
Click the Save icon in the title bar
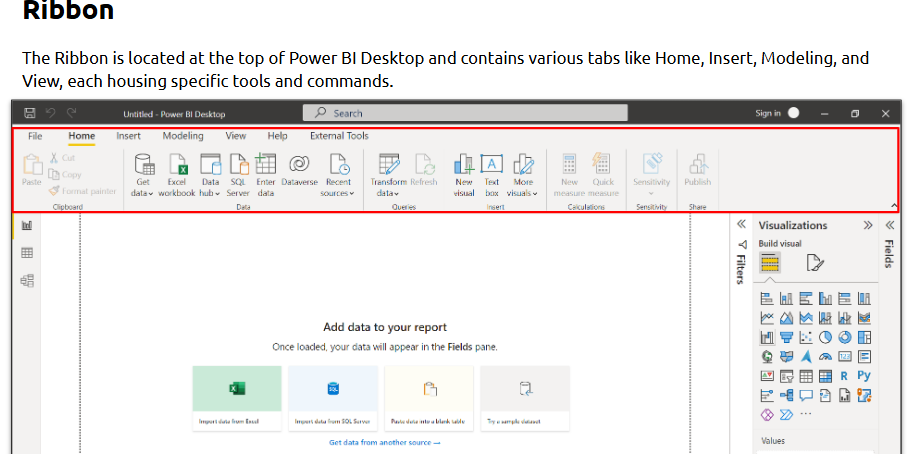pos(30,113)
